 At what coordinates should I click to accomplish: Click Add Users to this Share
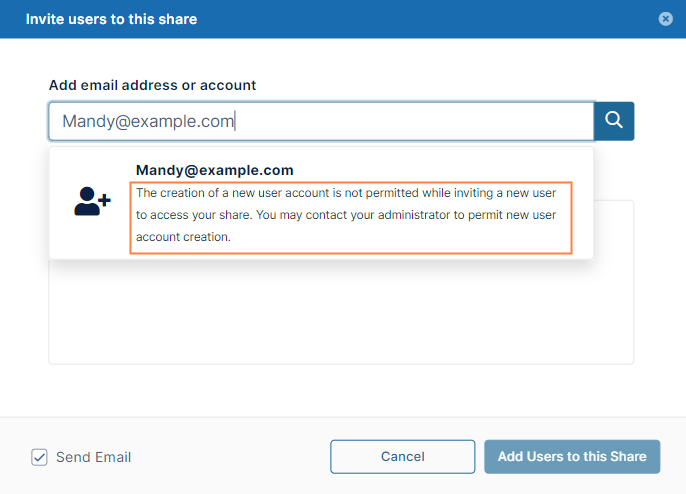point(572,457)
